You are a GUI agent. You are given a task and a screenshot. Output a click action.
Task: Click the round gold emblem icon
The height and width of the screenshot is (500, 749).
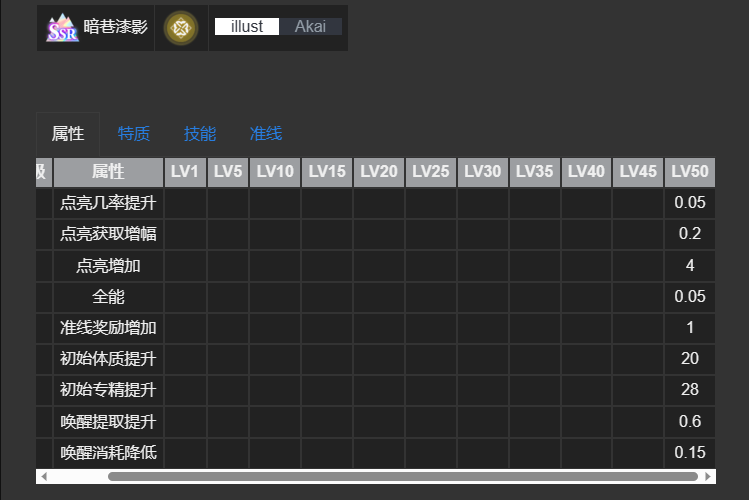181,28
